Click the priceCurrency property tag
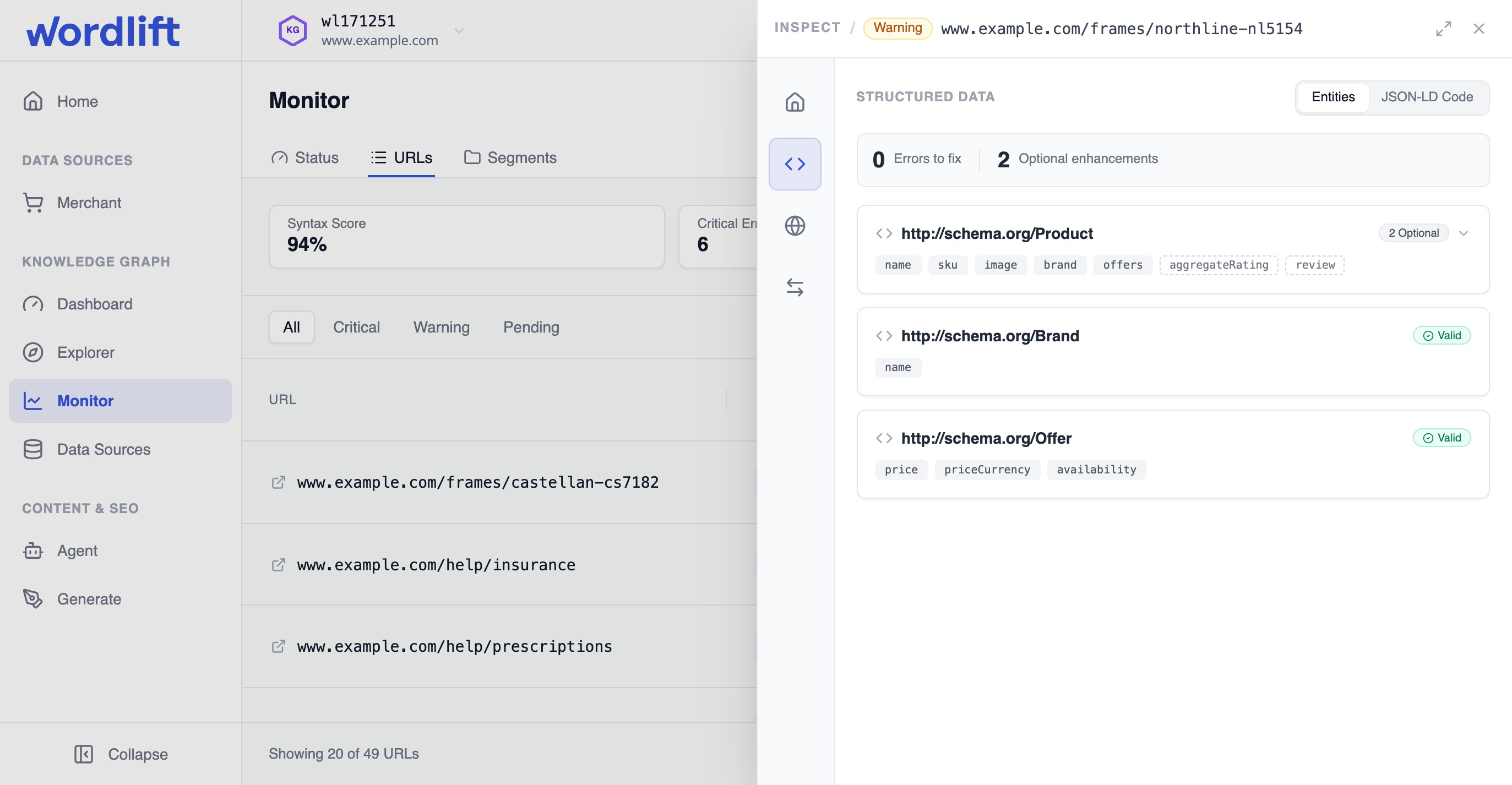Viewport: 1512px width, 785px height. tap(987, 470)
